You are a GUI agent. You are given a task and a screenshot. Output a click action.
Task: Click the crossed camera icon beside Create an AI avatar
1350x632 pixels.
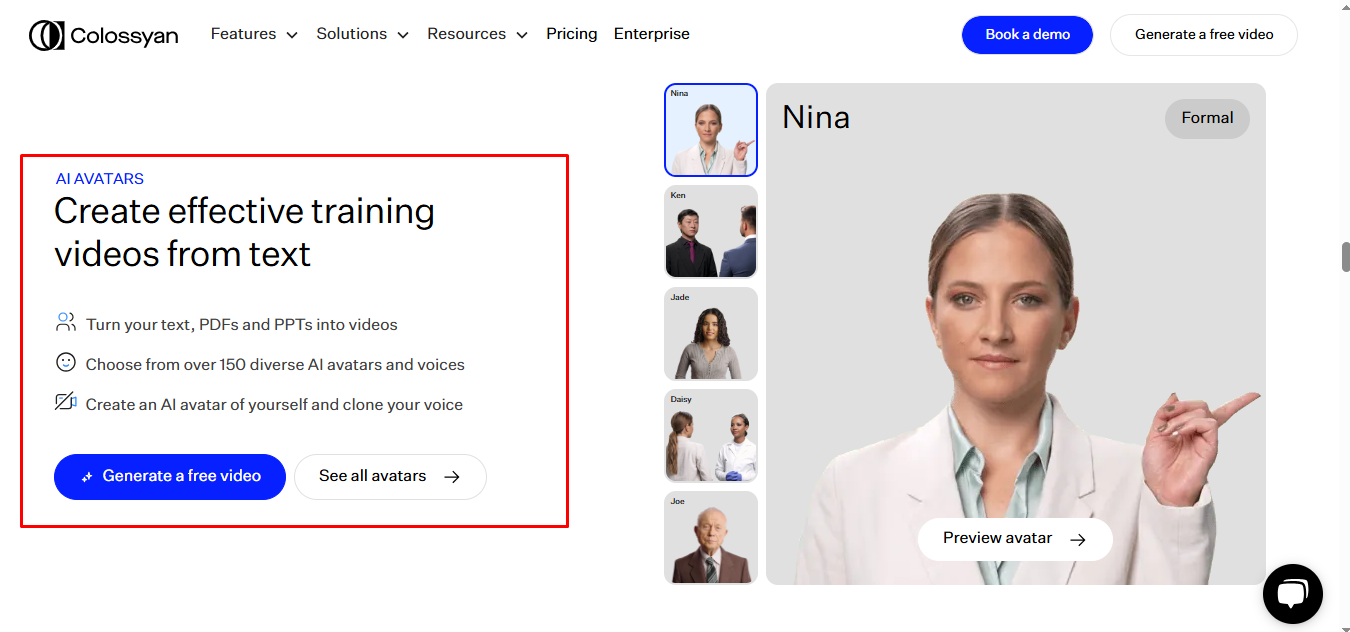pyautogui.click(x=66, y=402)
